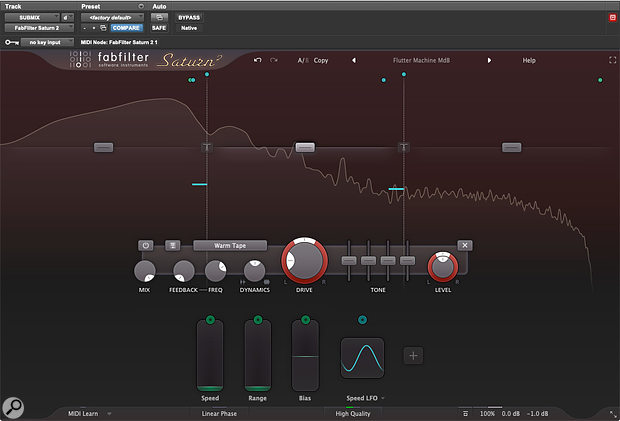
Task: Toggle High Quality mode
Action: click(353, 413)
